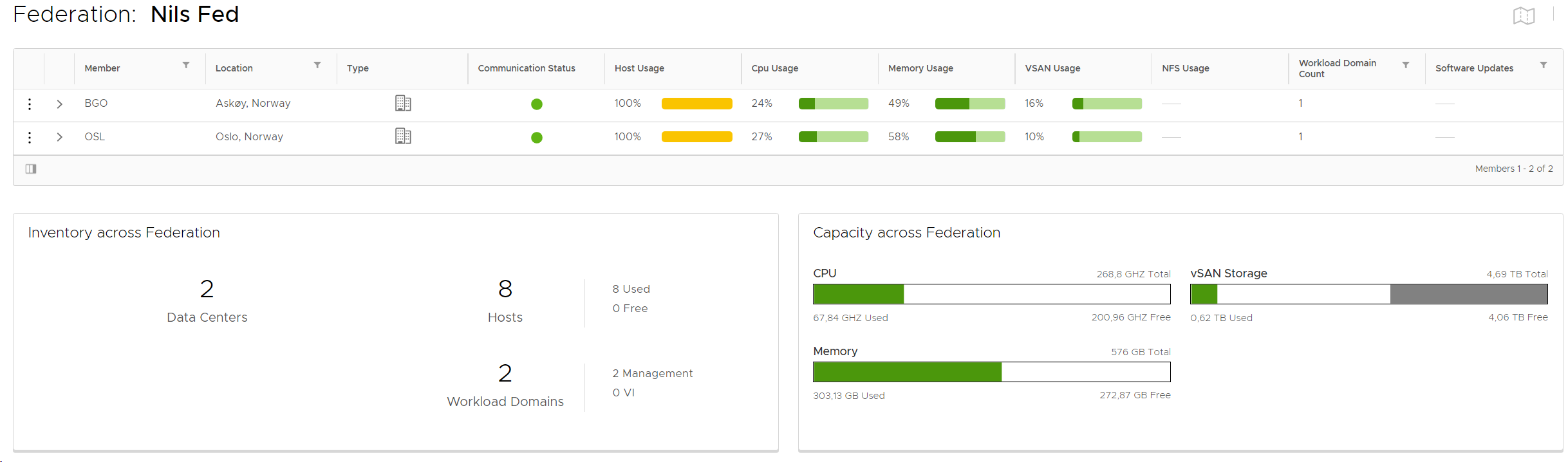The height and width of the screenshot is (462, 1568).
Task: Click the BGO member name
Action: coord(96,103)
